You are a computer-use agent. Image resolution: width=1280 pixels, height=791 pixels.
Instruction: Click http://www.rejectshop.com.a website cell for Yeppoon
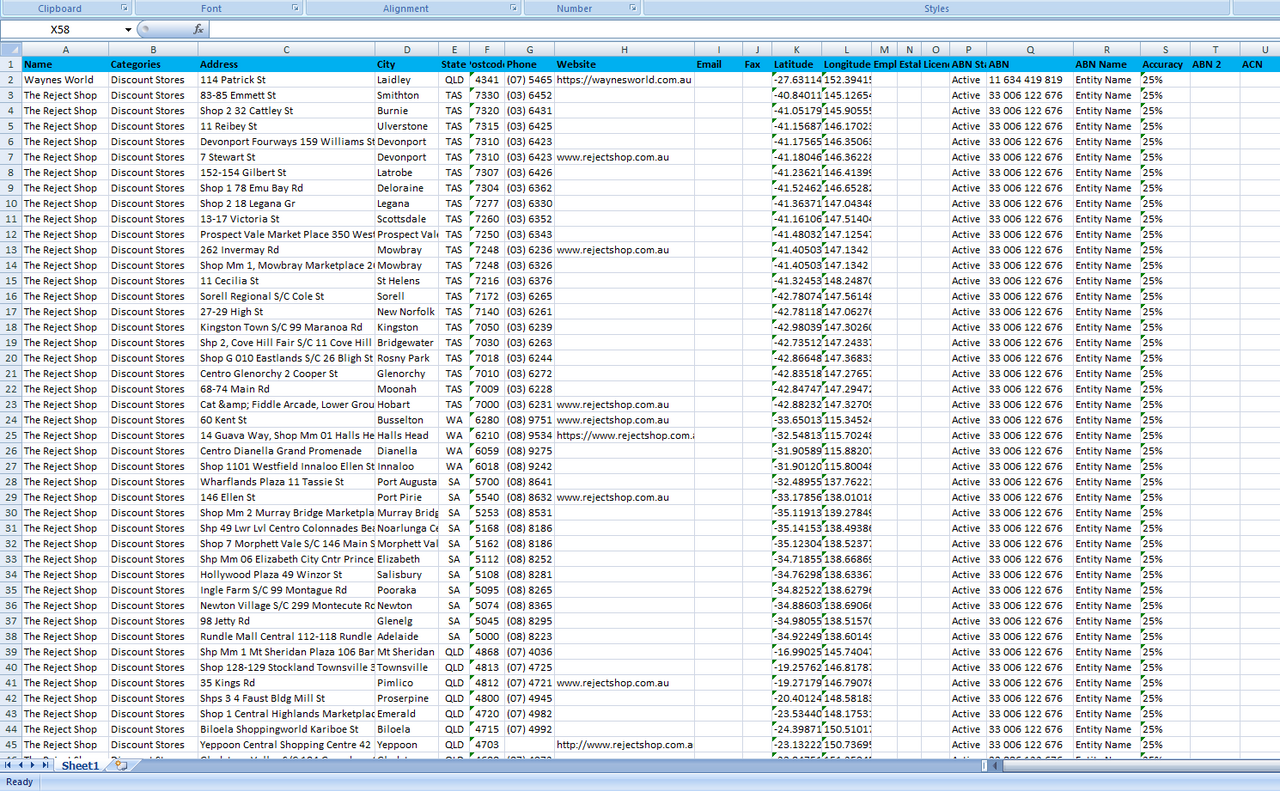(624, 745)
